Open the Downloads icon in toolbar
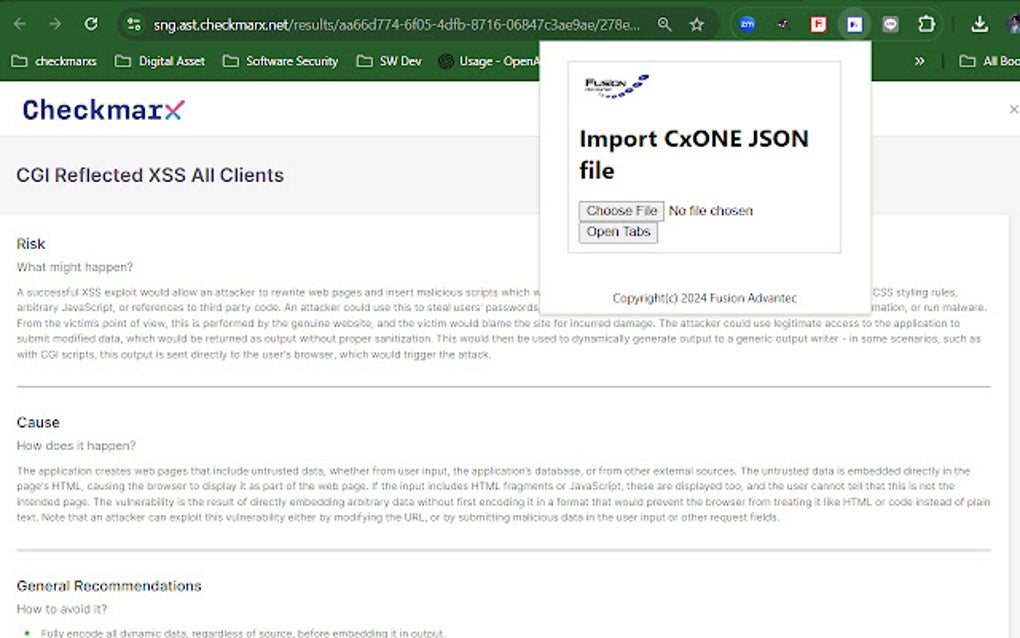This screenshot has width=1020, height=638. coord(980,23)
